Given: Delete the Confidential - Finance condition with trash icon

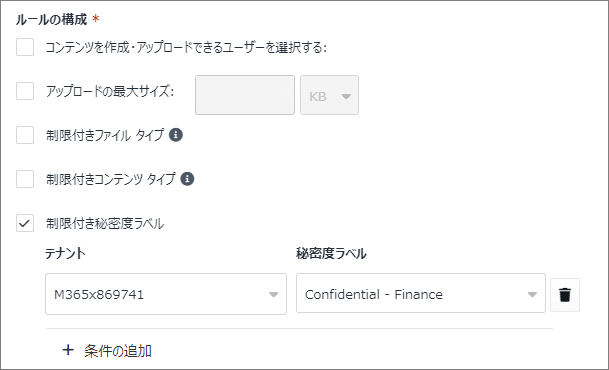Looking at the screenshot, I should (x=565, y=295).
